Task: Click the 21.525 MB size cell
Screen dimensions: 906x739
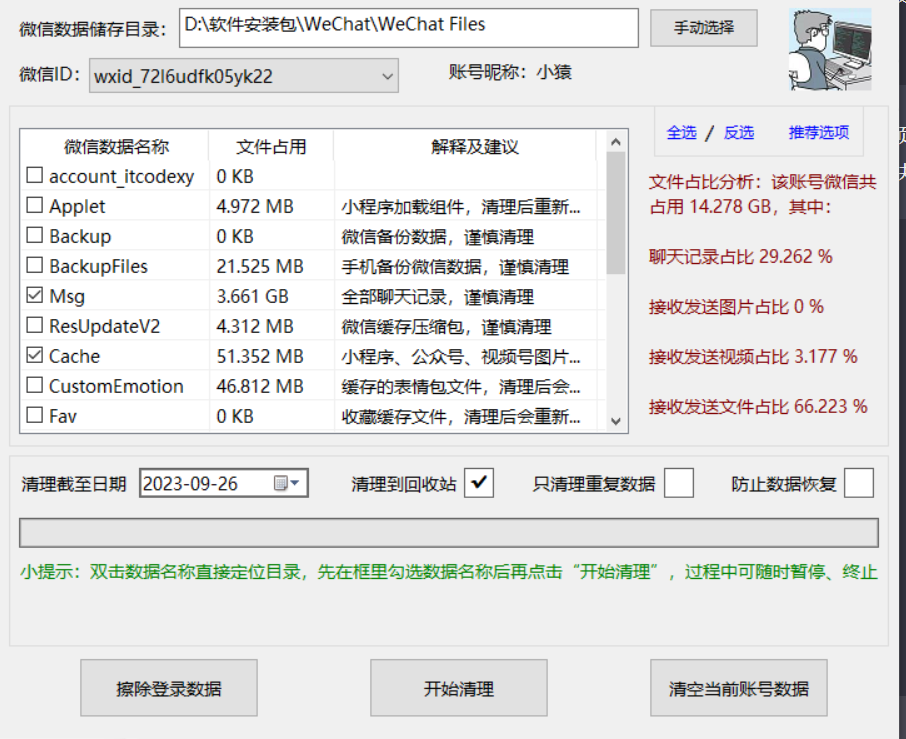Action: (x=260, y=266)
